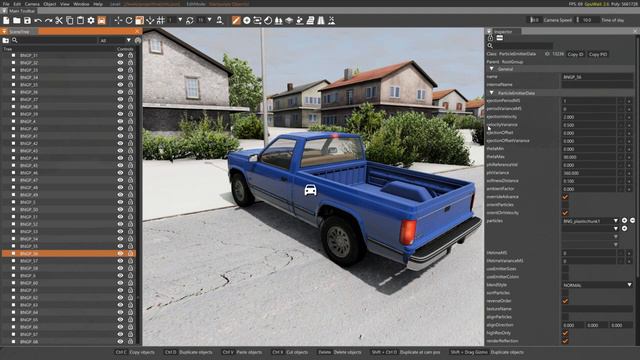640x360 pixels.
Task: Click the name field containing BNGP_56
Action: click(598, 77)
